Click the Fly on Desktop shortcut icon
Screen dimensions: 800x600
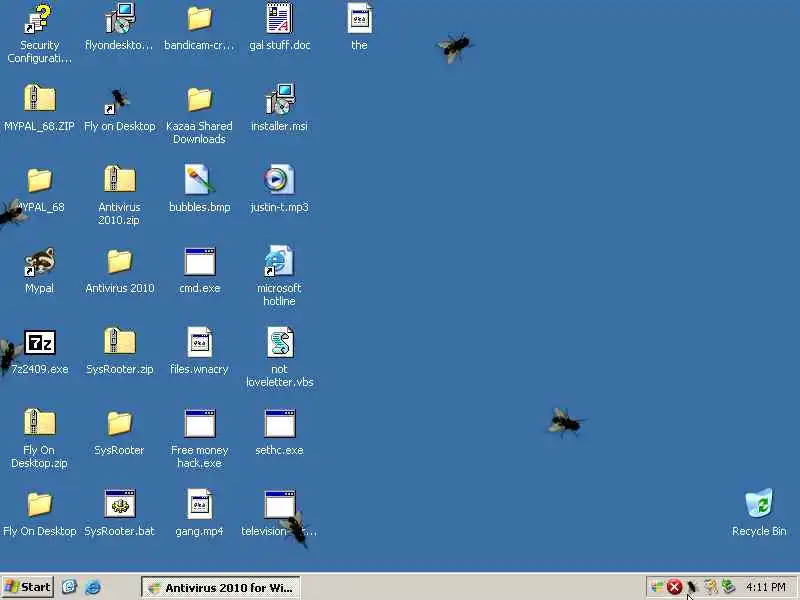pos(118,101)
